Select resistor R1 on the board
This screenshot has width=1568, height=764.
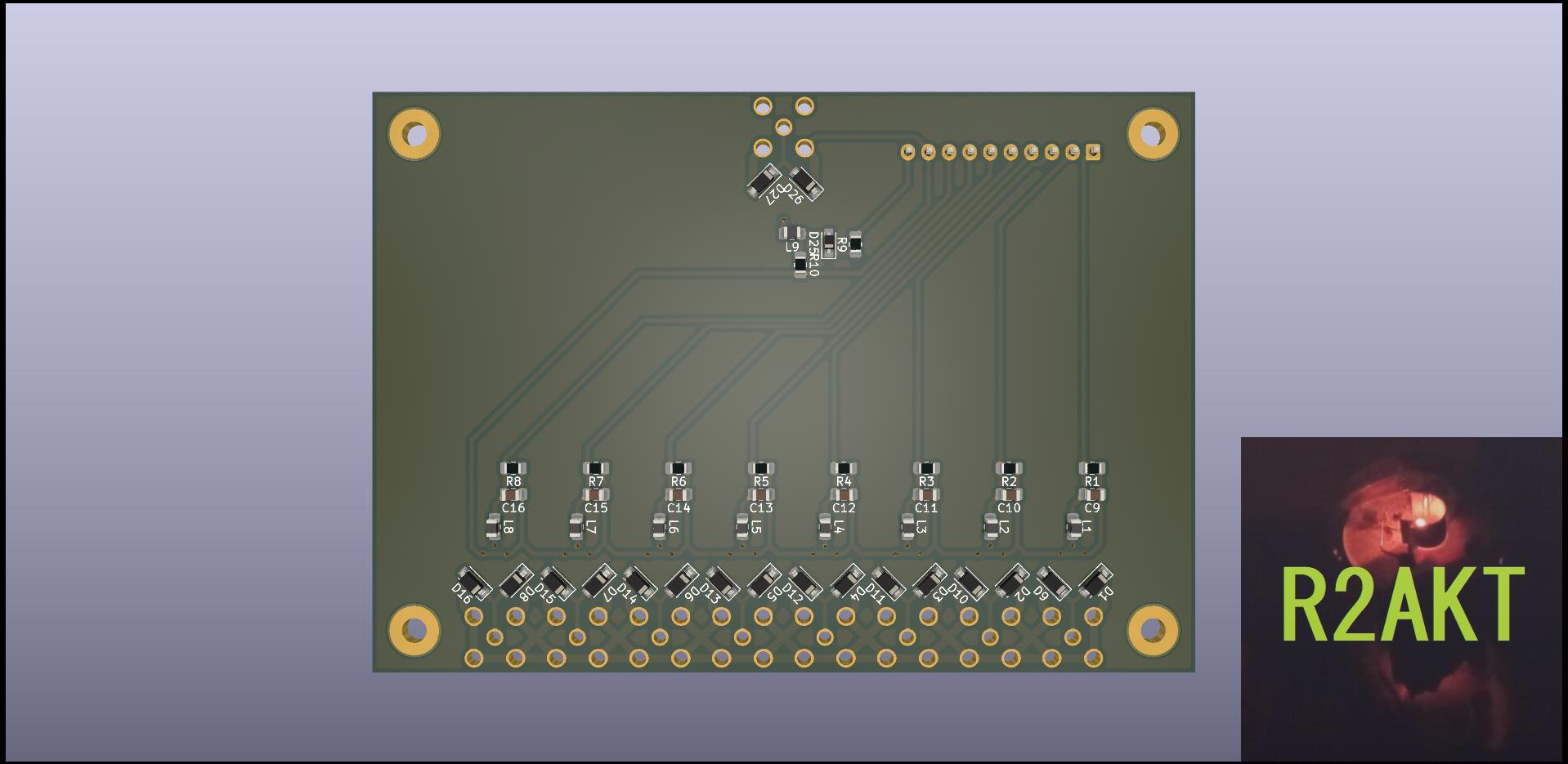pyautogui.click(x=1091, y=468)
